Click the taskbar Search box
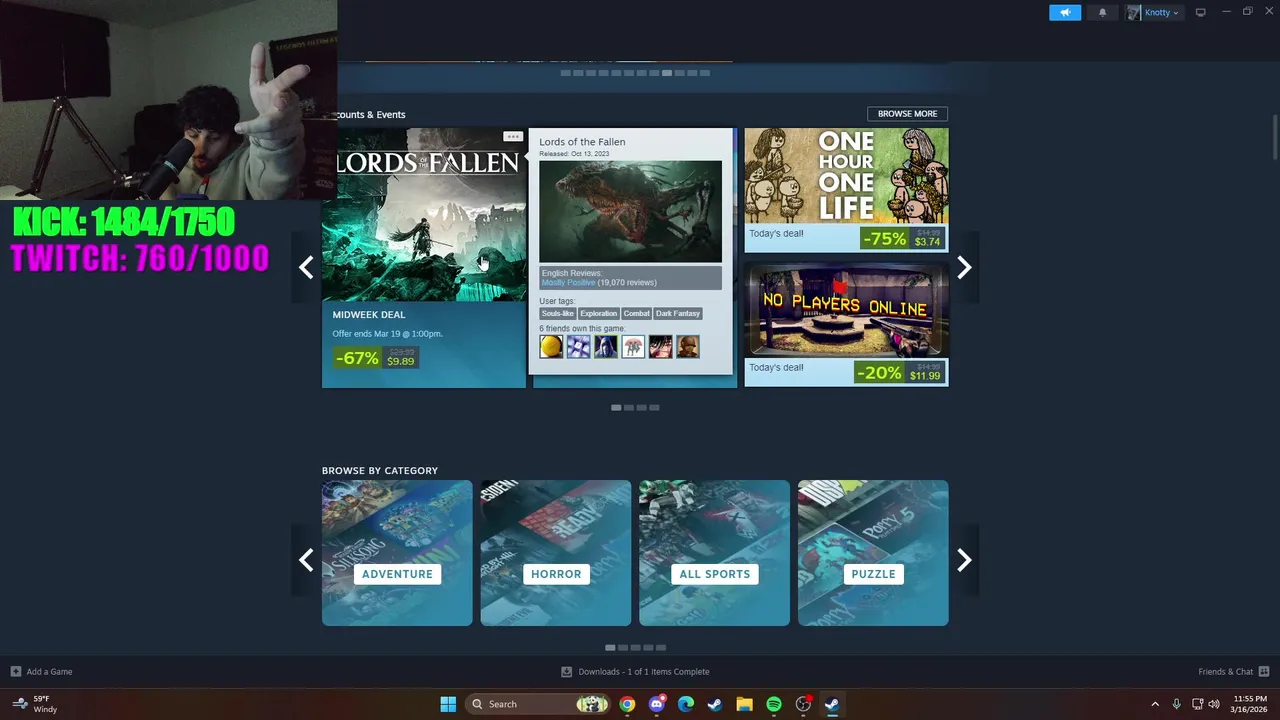Screen dimensions: 1280x720 (x=540, y=704)
